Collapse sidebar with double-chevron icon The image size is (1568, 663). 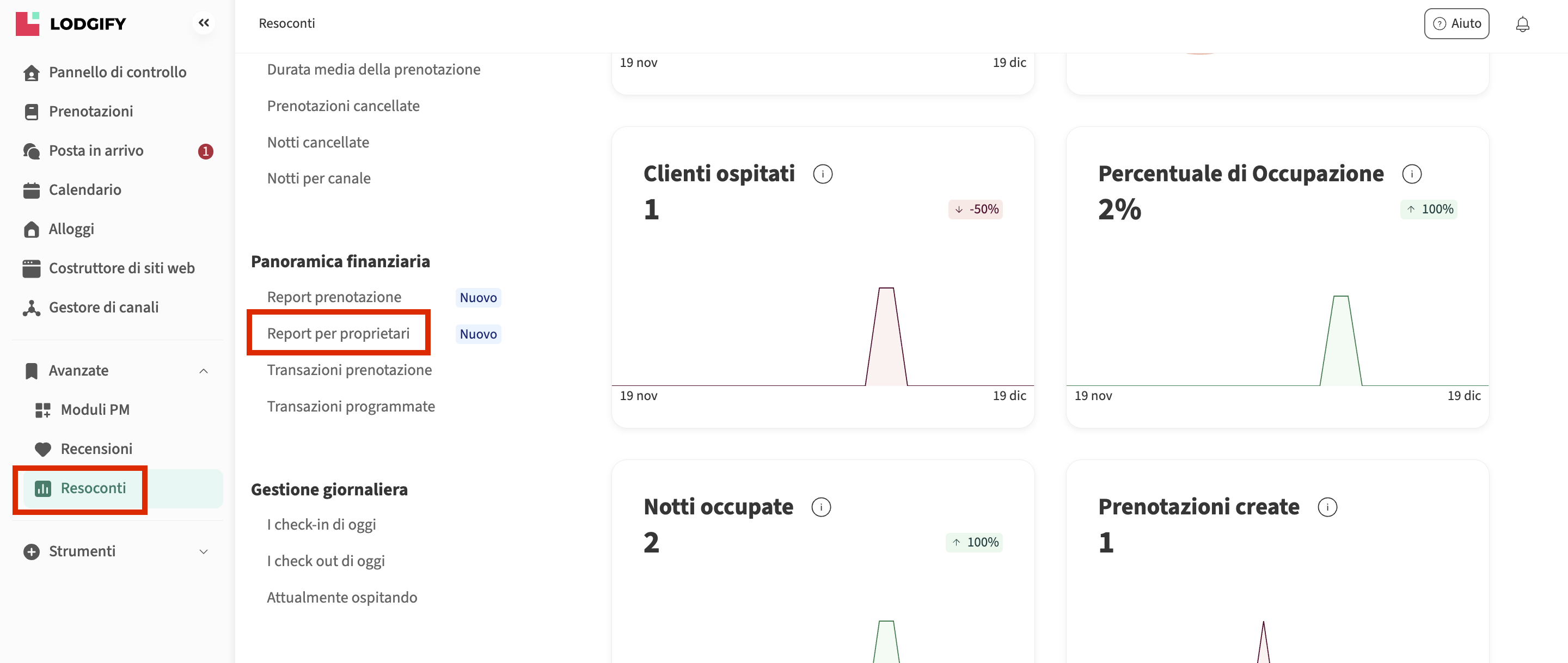pyautogui.click(x=204, y=23)
